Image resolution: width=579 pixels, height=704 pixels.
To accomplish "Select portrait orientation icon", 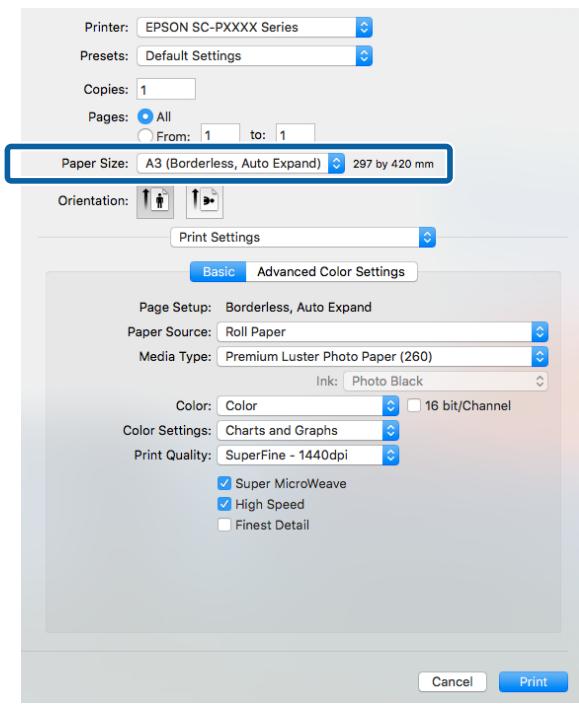I will (155, 201).
